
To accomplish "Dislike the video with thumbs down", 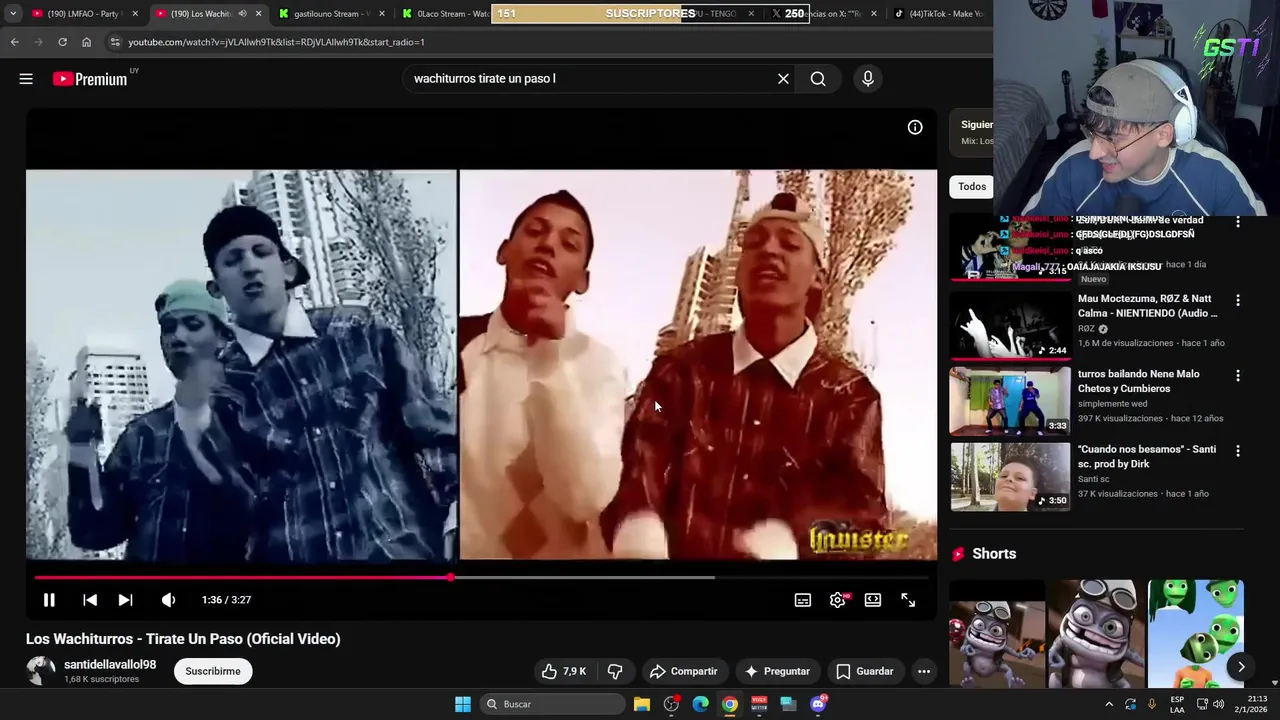I will (615, 671).
